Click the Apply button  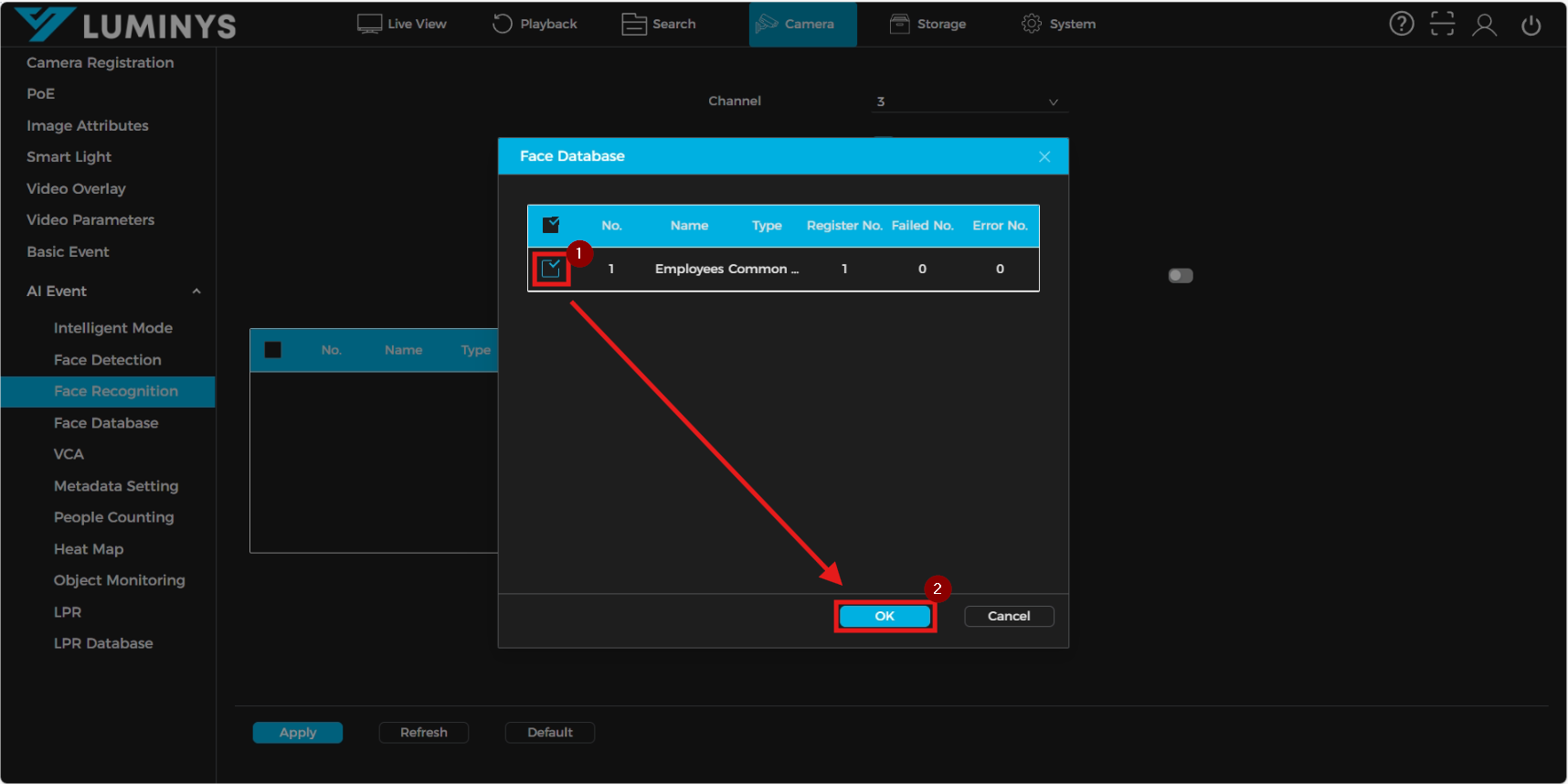click(297, 733)
